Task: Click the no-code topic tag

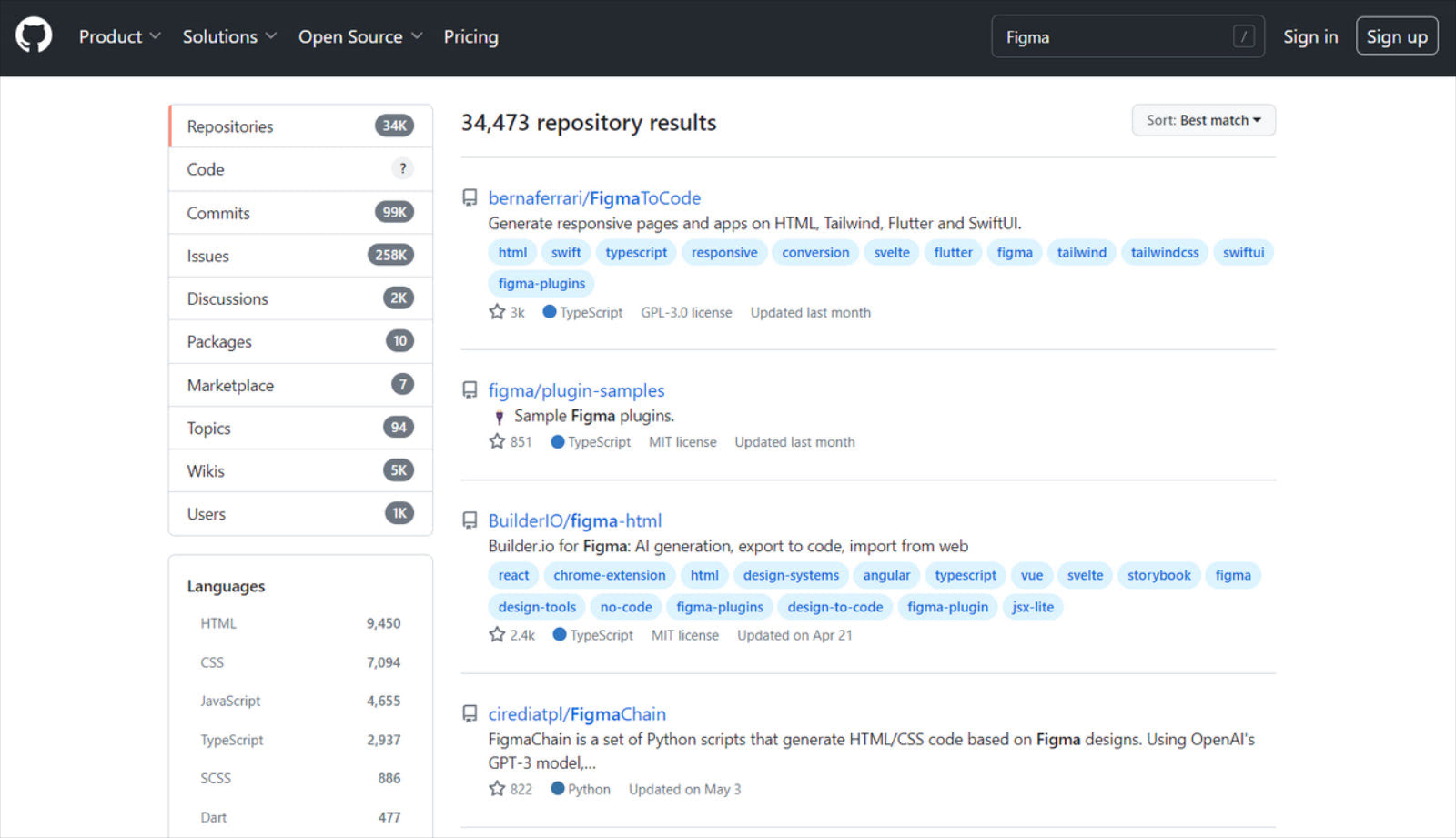Action: [x=626, y=607]
